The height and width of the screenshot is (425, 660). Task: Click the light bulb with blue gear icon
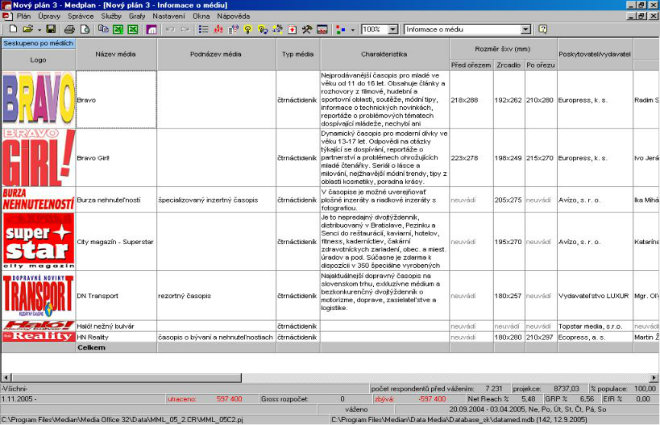[x=263, y=29]
